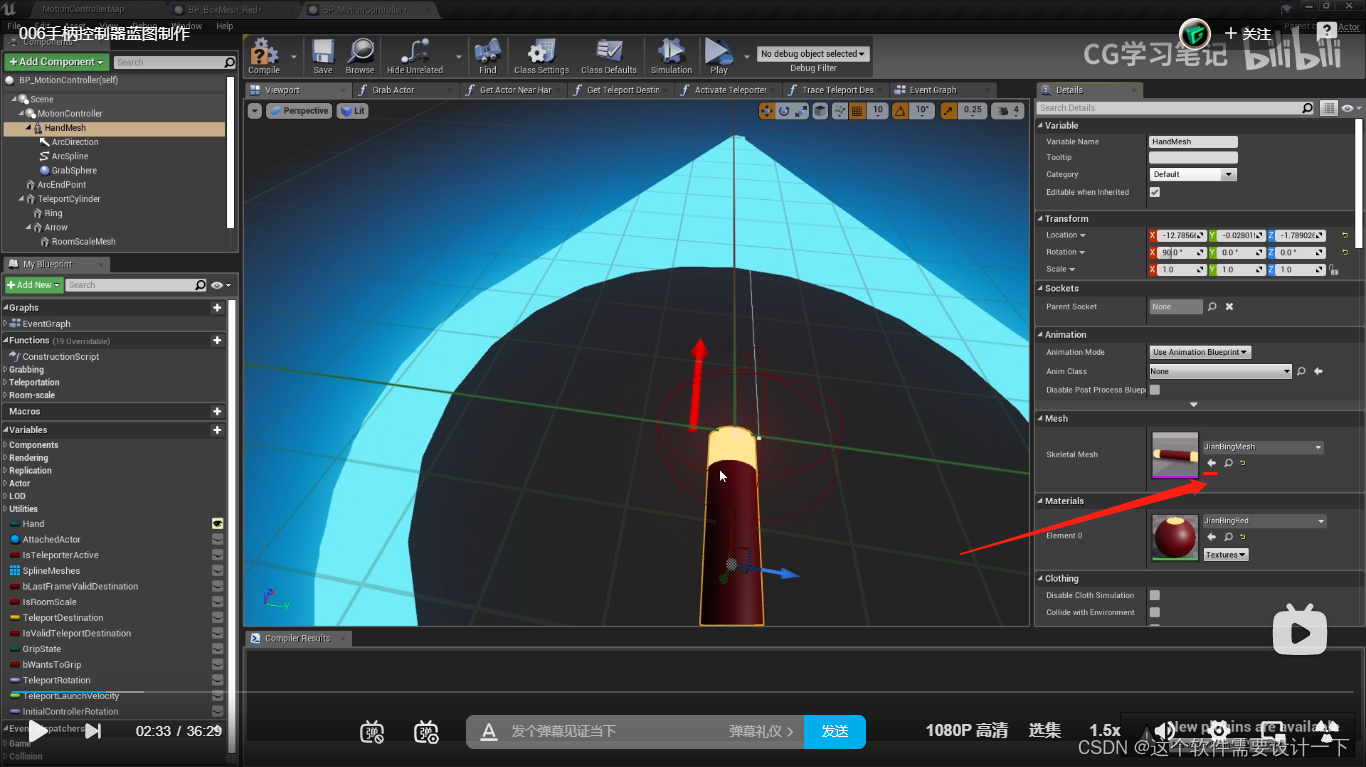This screenshot has height=767, width=1366.
Task: Enable Disable Post Process Blueprint checkbox
Action: tap(1155, 390)
